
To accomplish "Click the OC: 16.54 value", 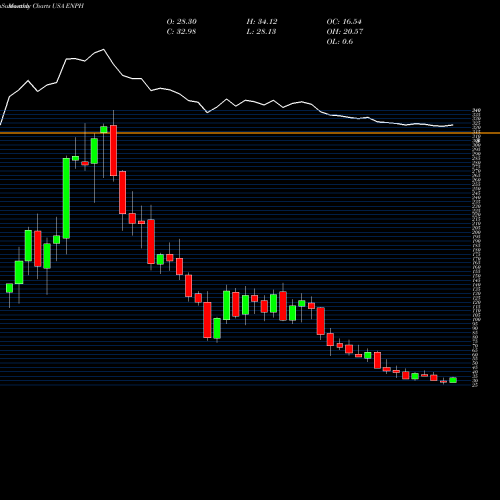I will [344, 22].
